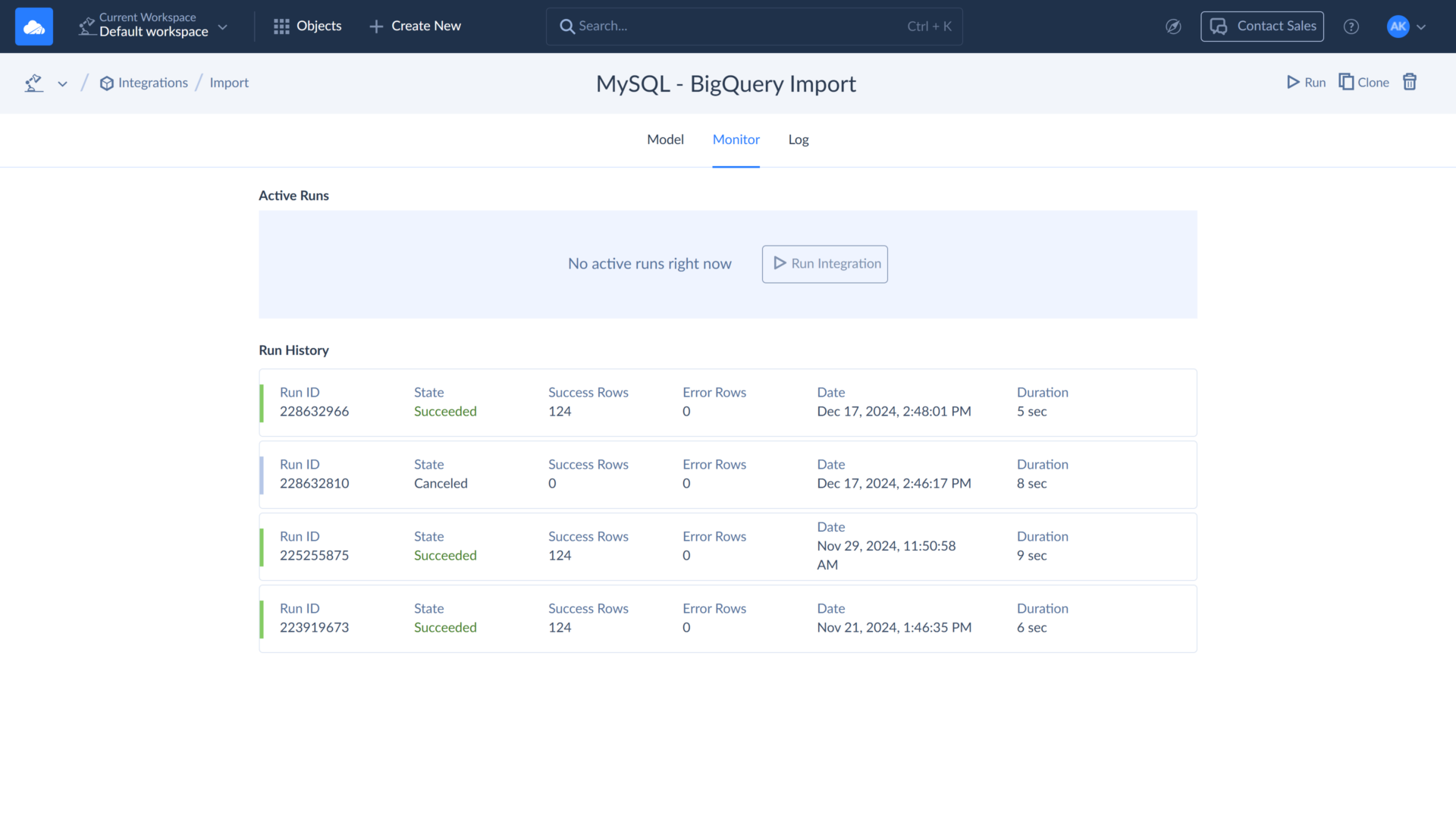
Task: Click the cloud logo in the top-left corner
Action: pyautogui.click(x=33, y=26)
